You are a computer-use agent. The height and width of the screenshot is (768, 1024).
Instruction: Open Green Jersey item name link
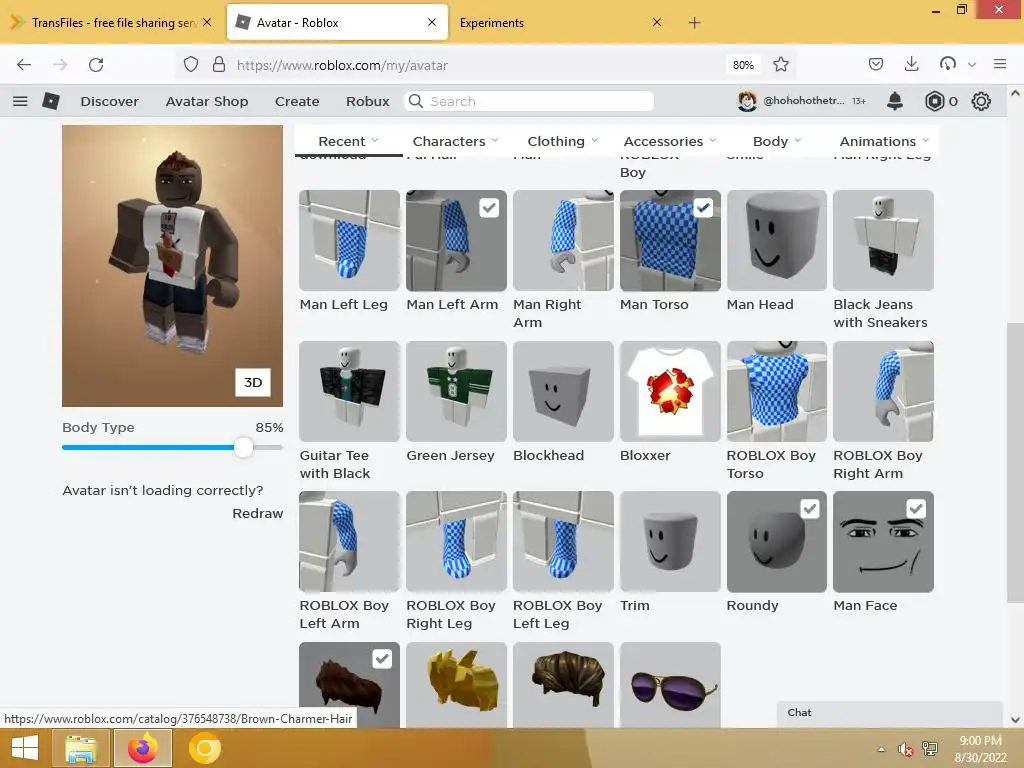click(x=450, y=455)
